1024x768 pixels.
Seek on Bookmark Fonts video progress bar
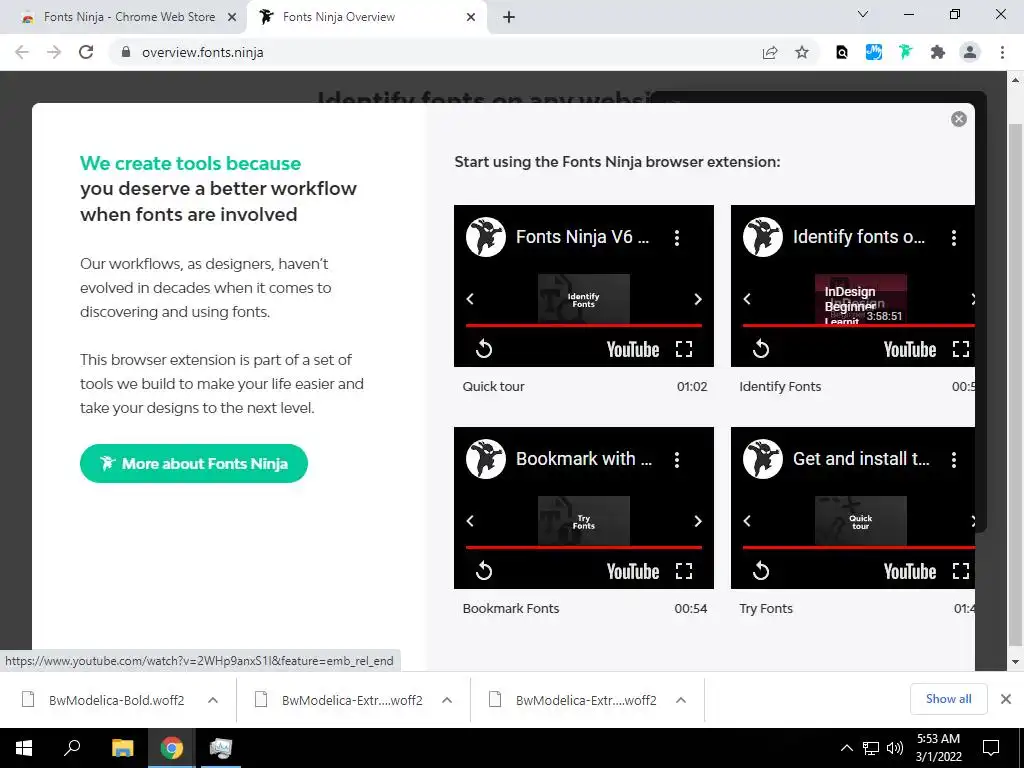[584, 547]
